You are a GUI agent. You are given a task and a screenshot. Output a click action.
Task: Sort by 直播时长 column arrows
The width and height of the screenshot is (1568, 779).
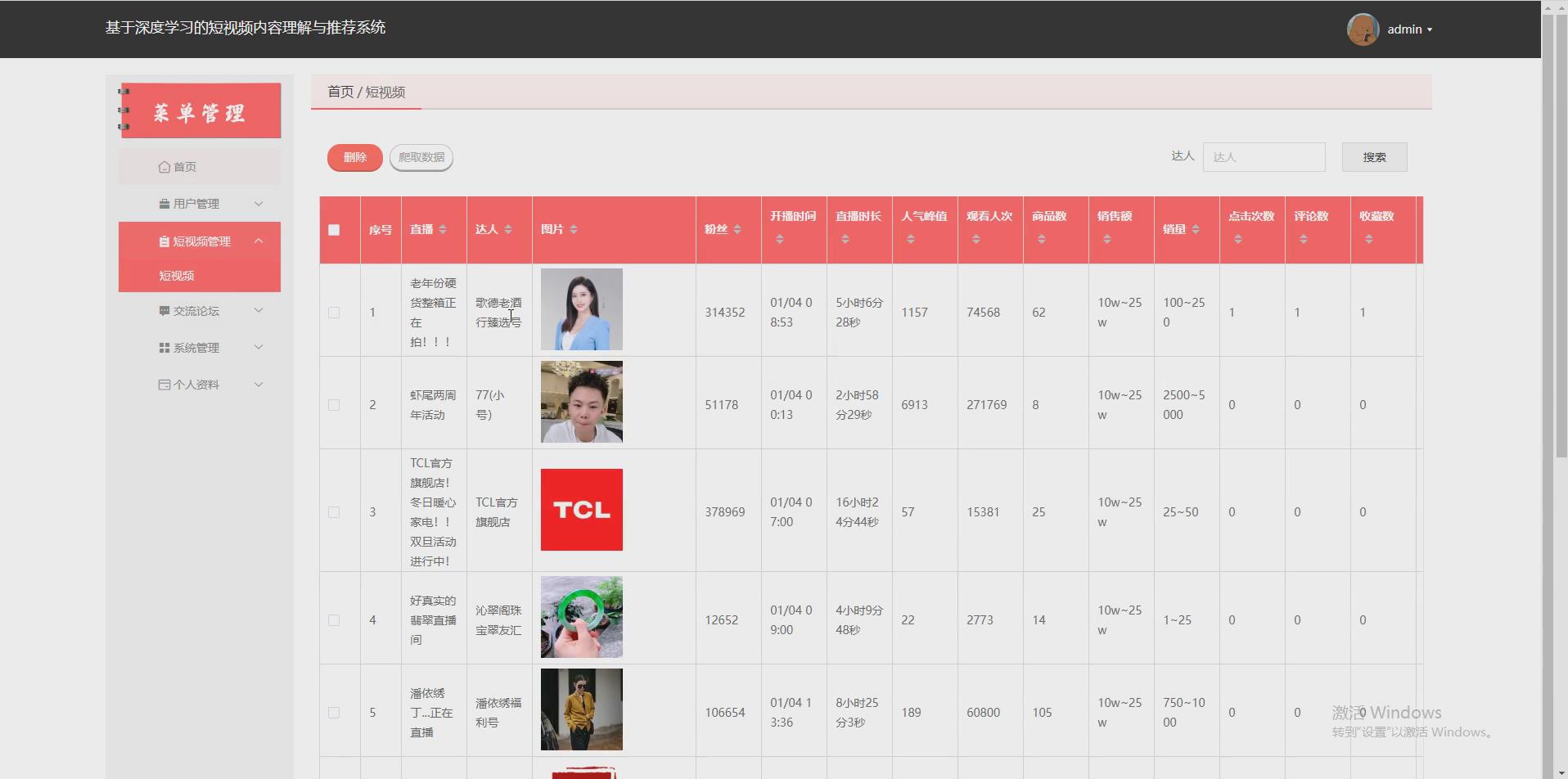coord(845,240)
